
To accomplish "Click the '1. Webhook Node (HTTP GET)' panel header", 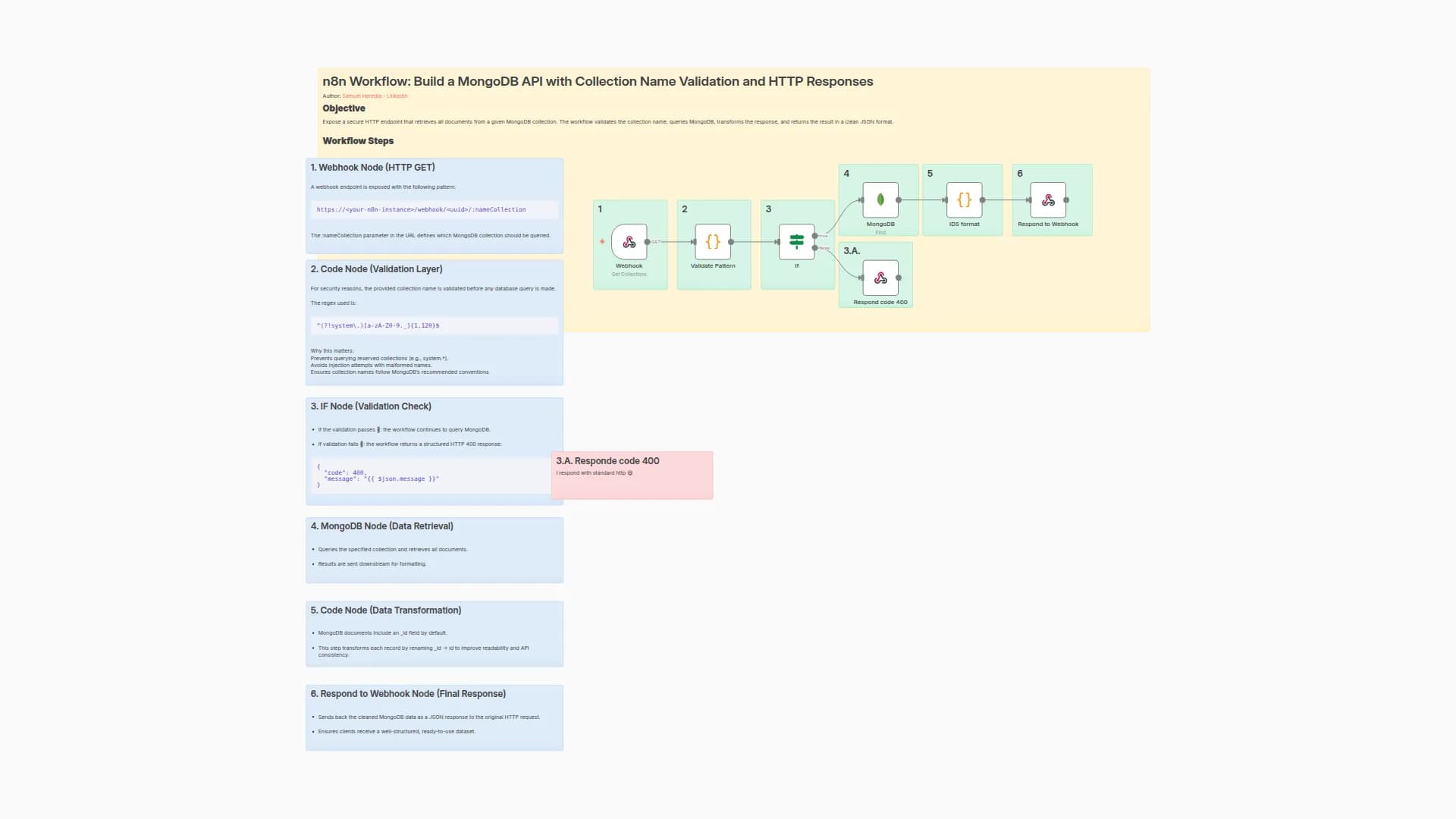I will click(372, 167).
